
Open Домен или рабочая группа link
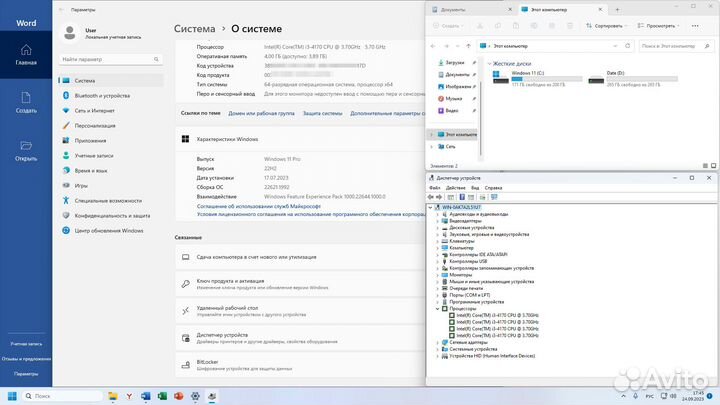261,113
